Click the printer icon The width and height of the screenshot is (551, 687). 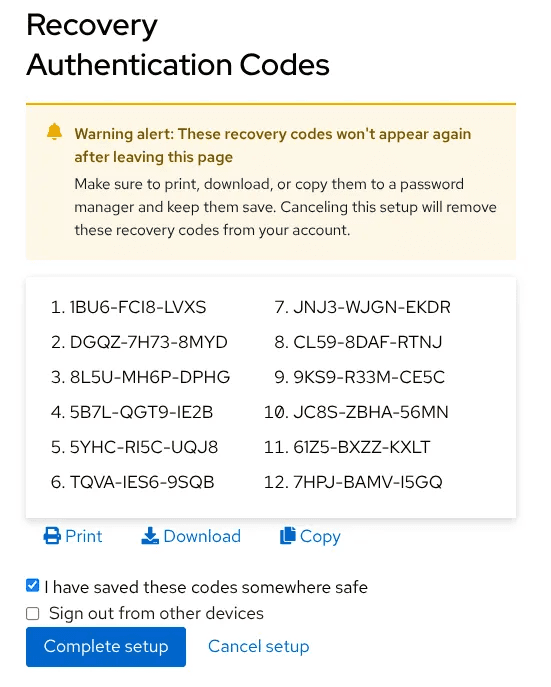52,536
